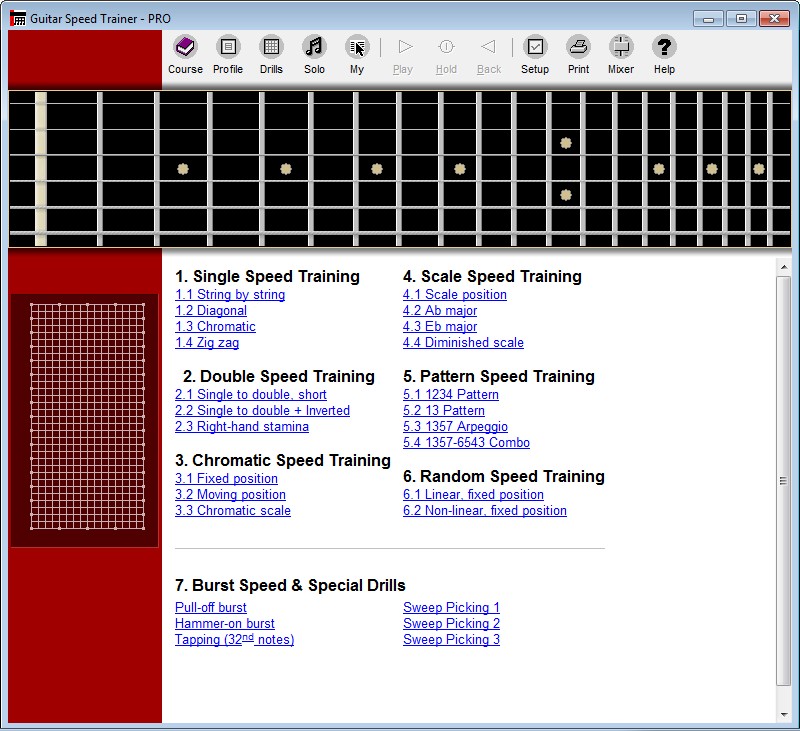The image size is (800, 731).
Task: Open the My toolbar icon
Action: click(357, 47)
